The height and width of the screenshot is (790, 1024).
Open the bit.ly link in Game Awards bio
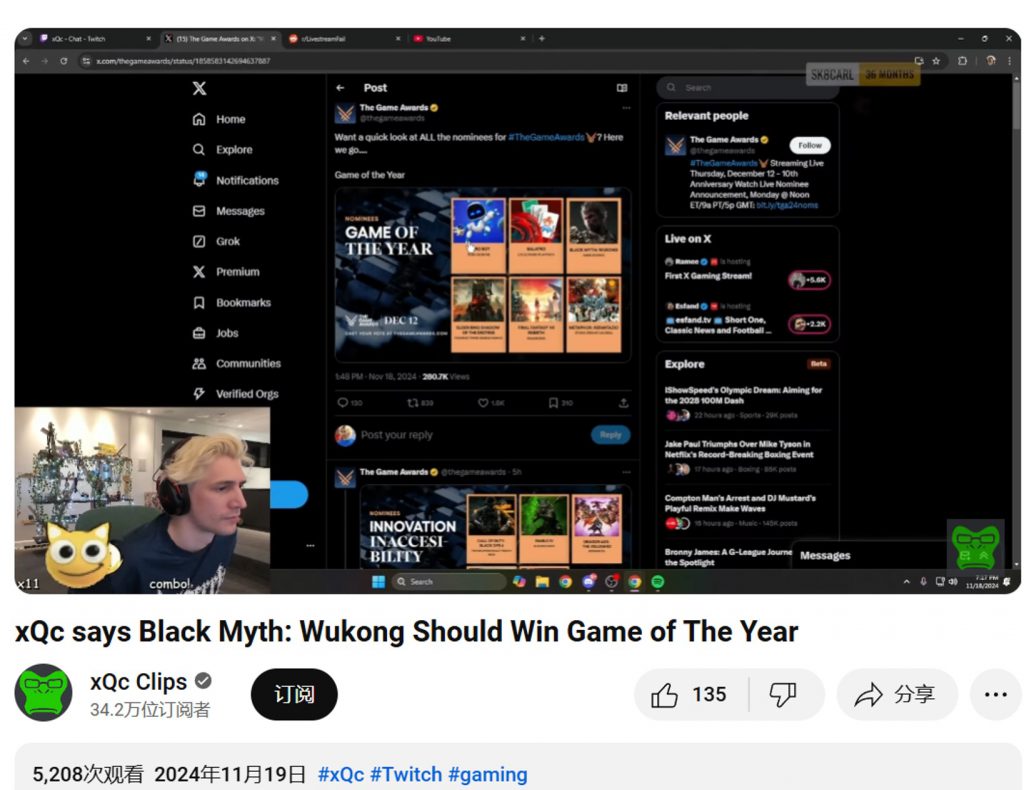click(x=787, y=205)
